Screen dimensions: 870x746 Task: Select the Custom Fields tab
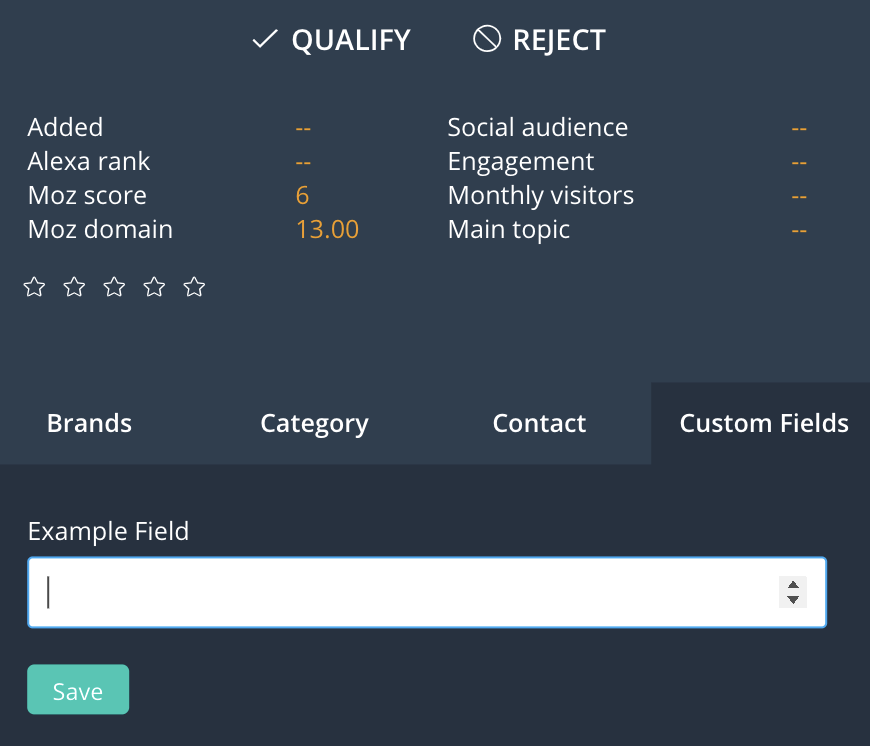[x=764, y=424]
